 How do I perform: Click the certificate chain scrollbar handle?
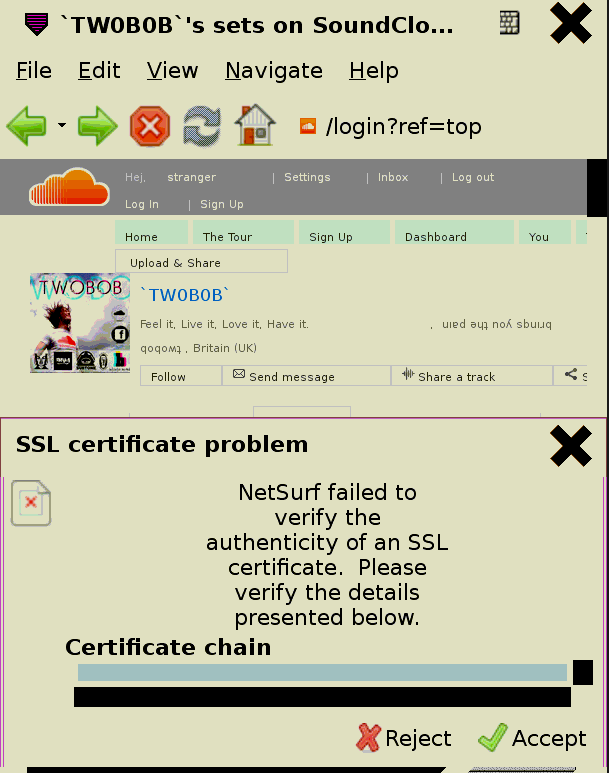[583, 672]
